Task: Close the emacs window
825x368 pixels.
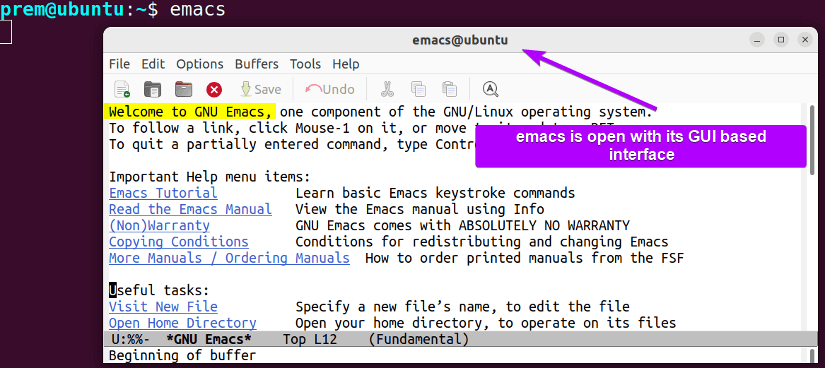Action: click(805, 40)
